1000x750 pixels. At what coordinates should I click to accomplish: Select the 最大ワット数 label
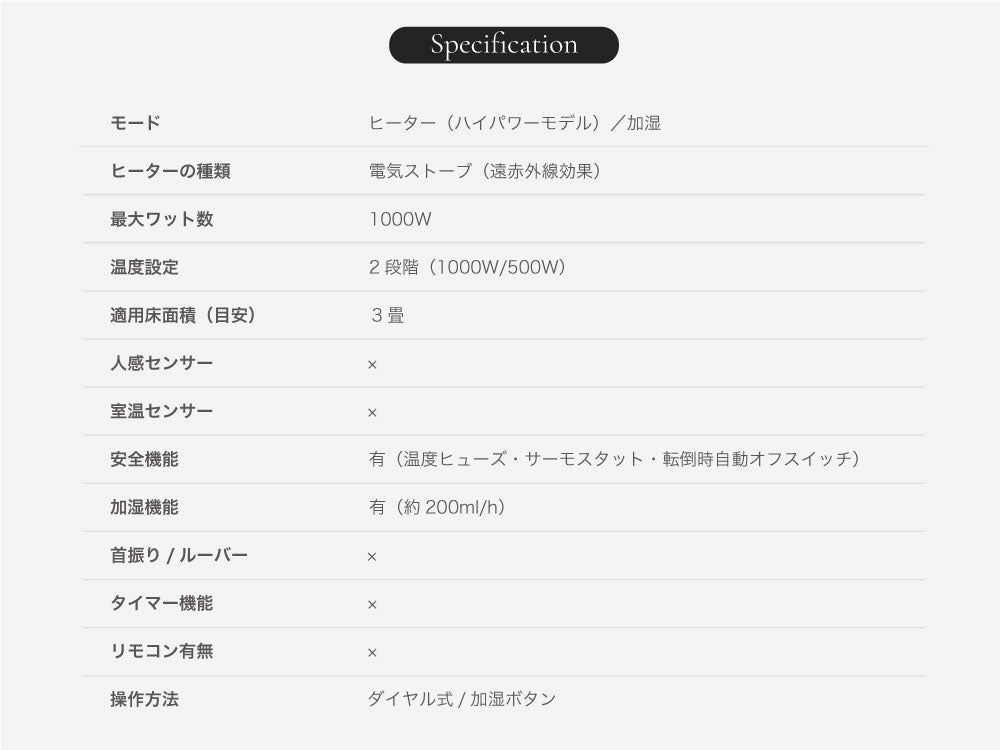click(161, 219)
